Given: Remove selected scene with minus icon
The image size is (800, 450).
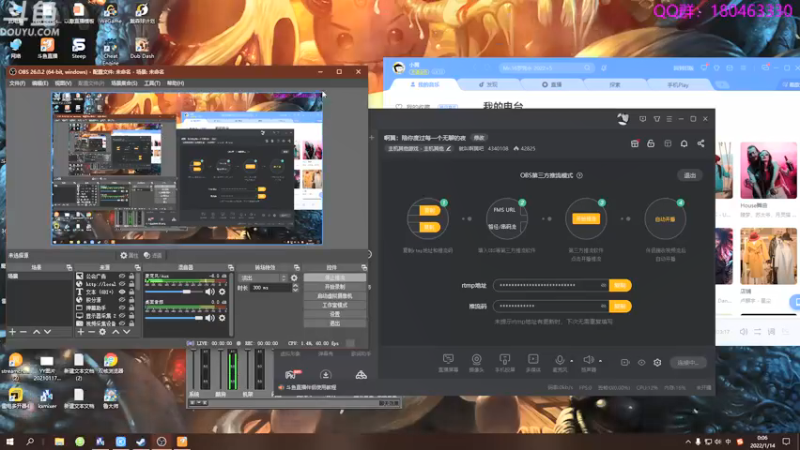Looking at the screenshot, I should [23, 332].
